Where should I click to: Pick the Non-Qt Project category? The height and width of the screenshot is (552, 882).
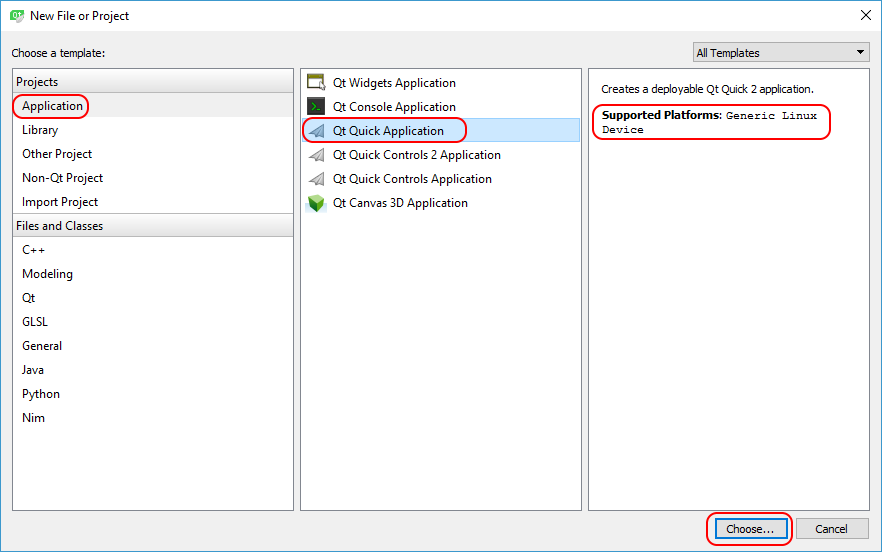pyautogui.click(x=62, y=178)
